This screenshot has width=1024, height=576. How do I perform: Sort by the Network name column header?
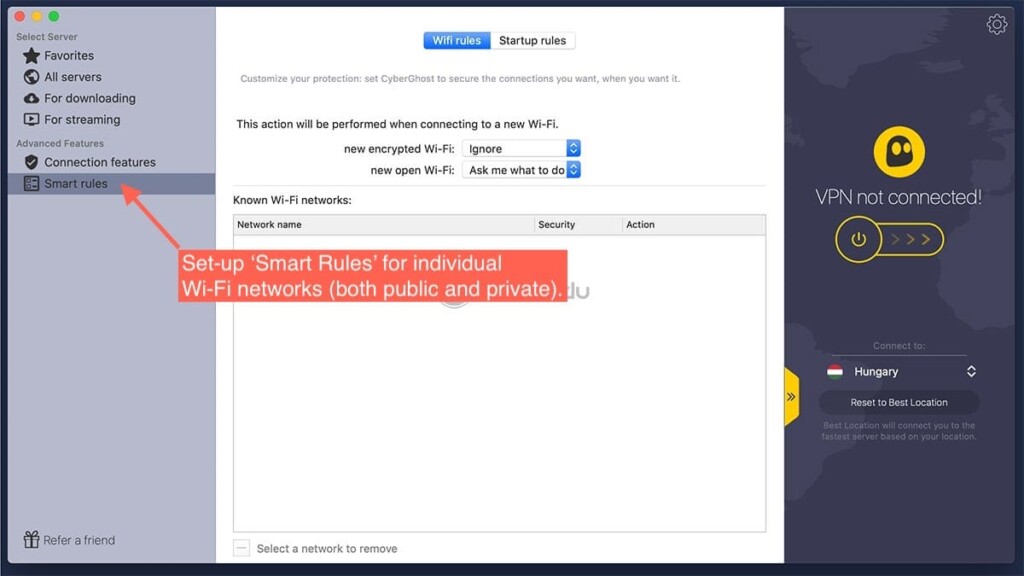383,225
